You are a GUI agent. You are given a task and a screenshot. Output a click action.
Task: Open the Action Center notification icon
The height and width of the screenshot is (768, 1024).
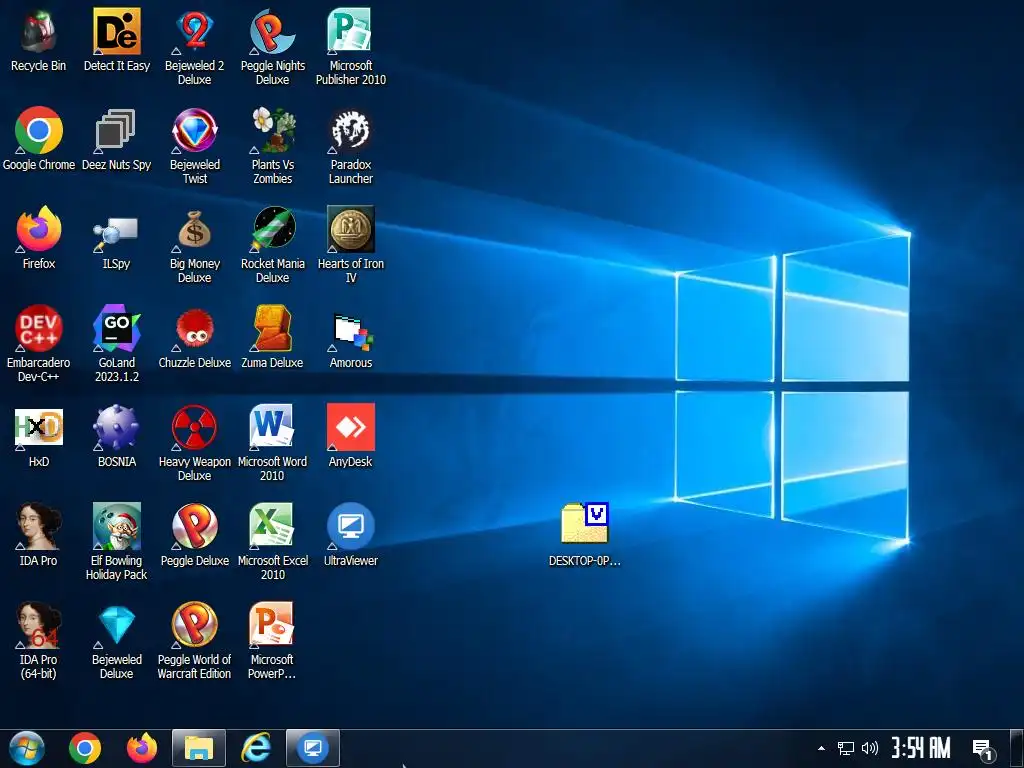point(982,749)
